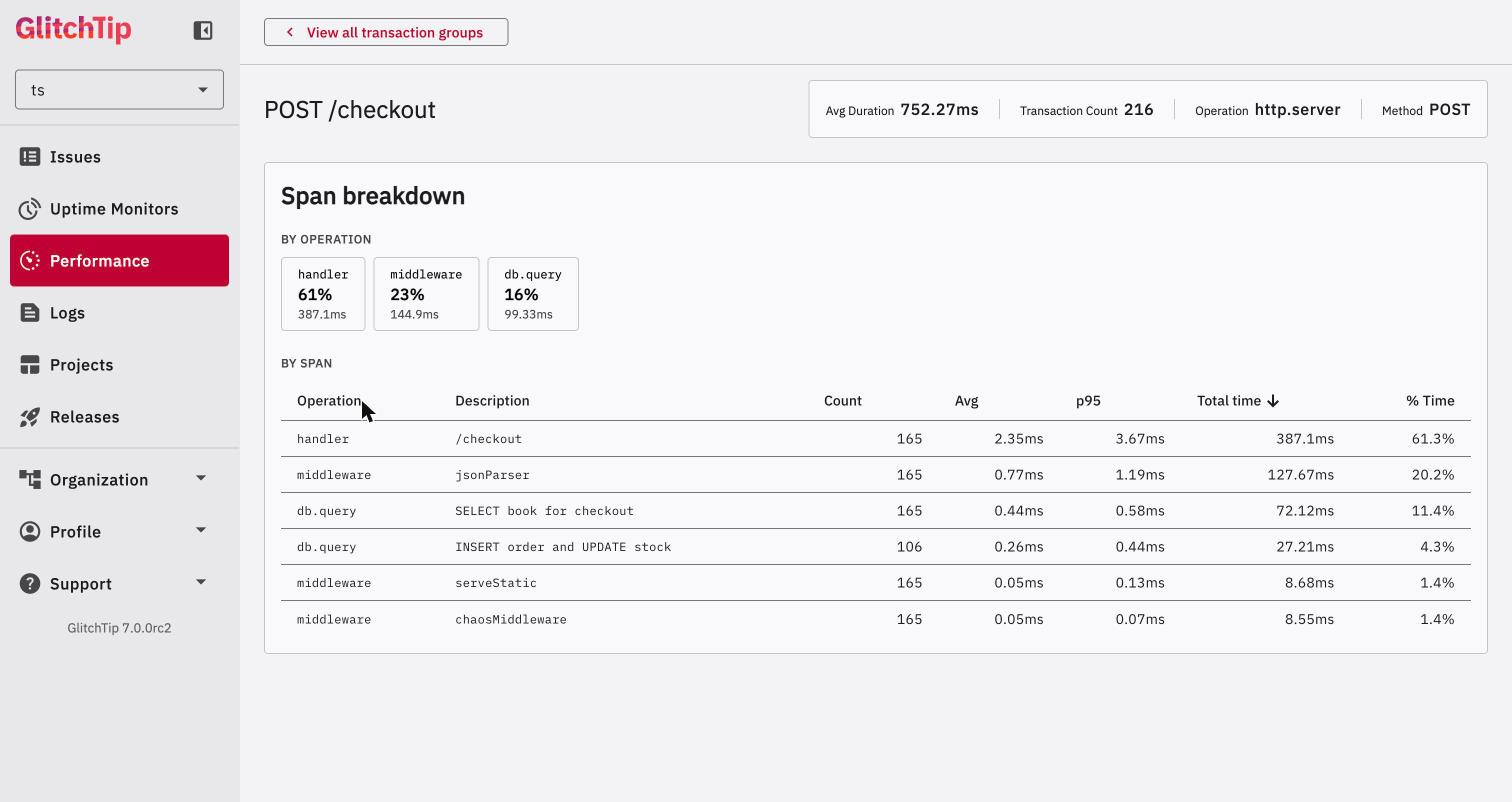Viewport: 1512px width, 802px height.
Task: Click the jsonParser span row
Action: pyautogui.click(x=876, y=475)
